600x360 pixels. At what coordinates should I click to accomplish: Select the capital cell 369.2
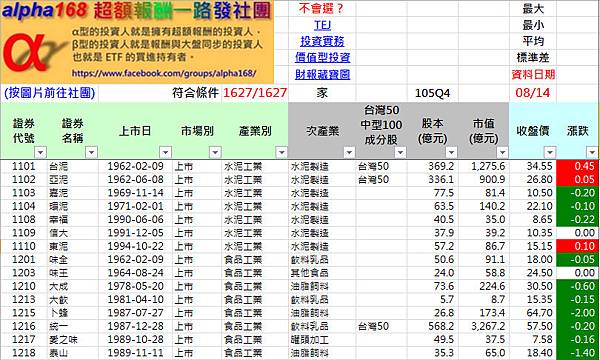pyautogui.click(x=432, y=166)
